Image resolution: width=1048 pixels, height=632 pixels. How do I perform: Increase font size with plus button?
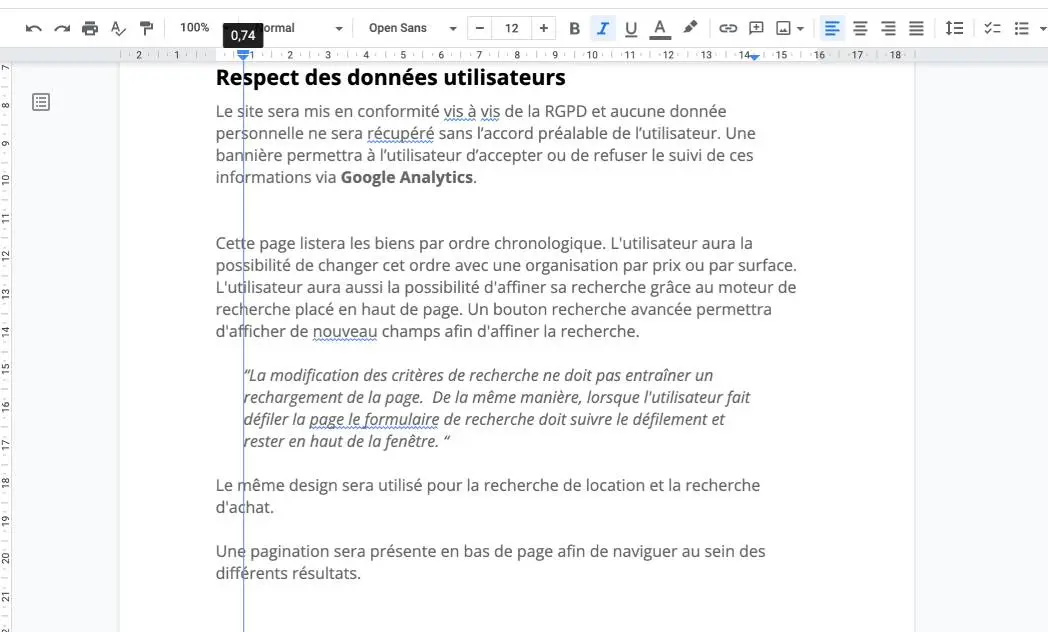point(543,28)
